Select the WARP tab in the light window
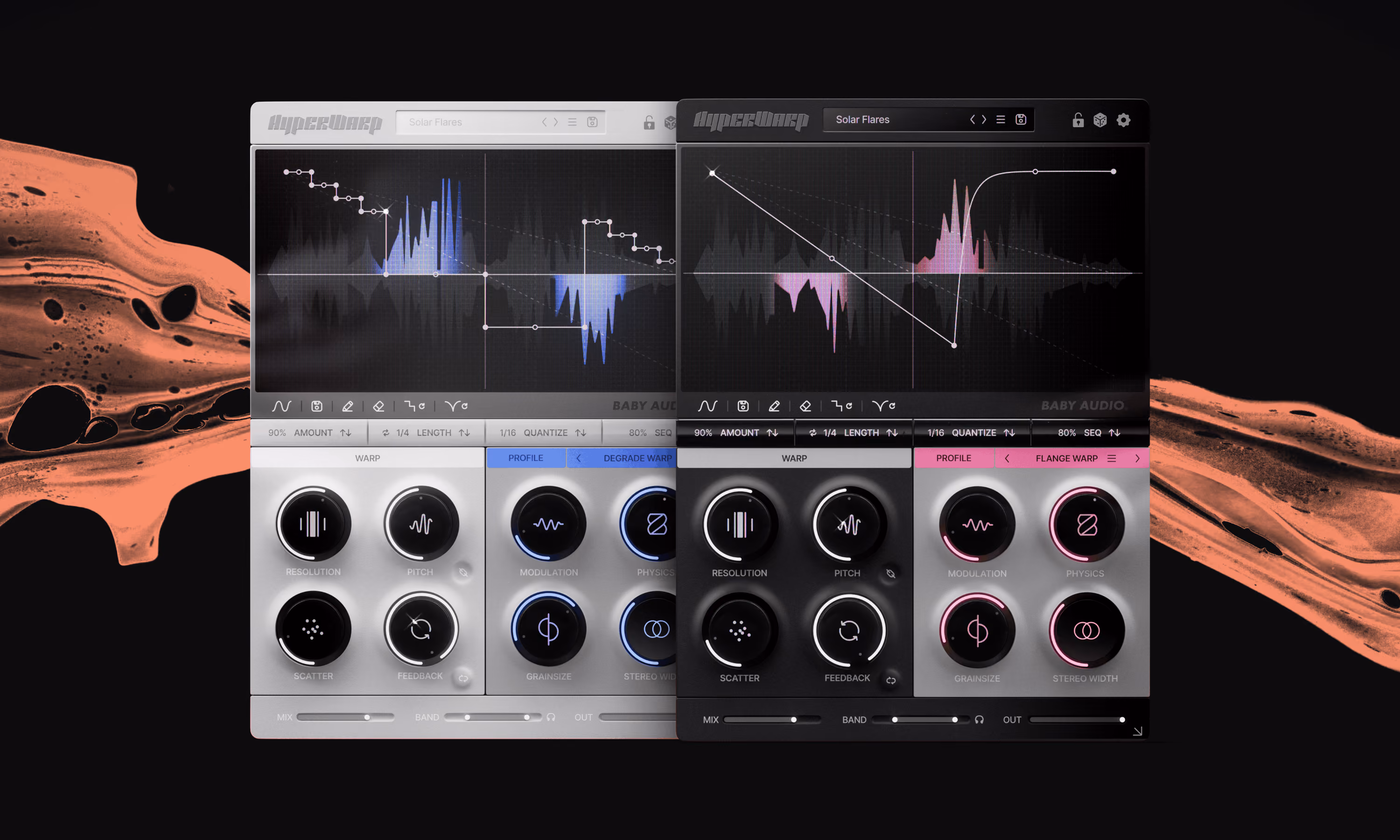 (x=367, y=458)
